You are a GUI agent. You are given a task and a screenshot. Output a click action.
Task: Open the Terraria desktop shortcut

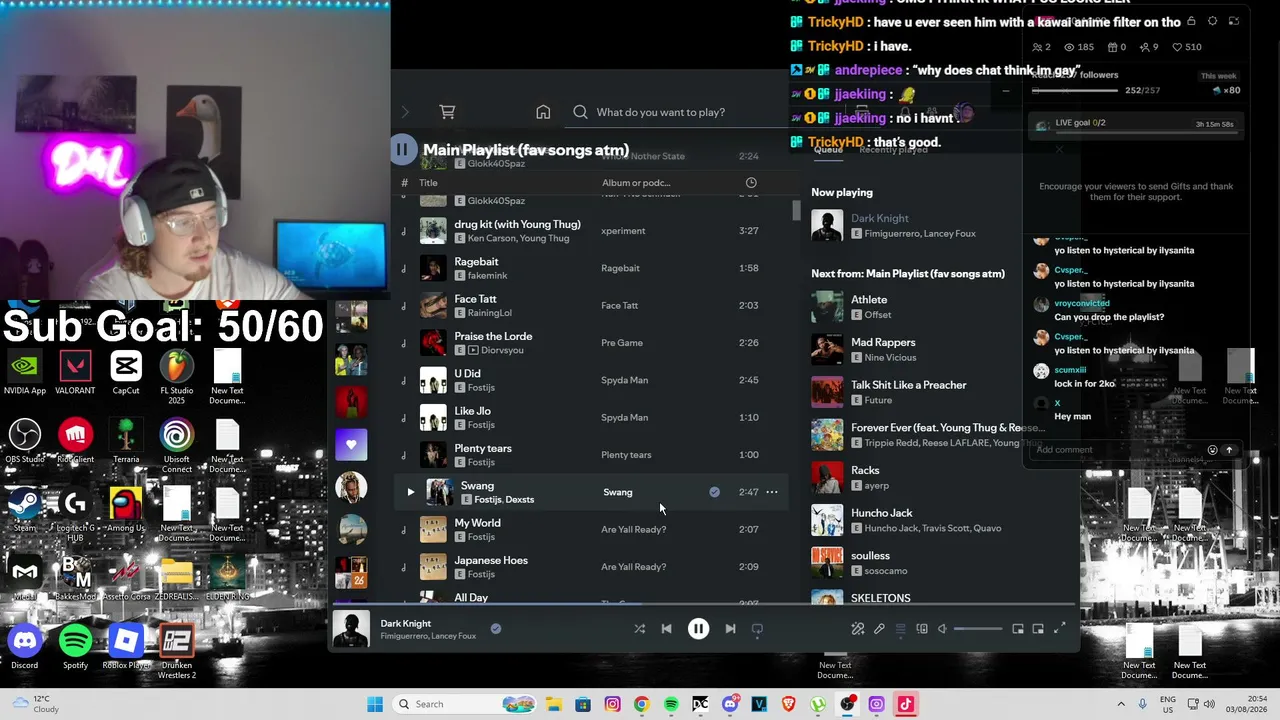(126, 441)
